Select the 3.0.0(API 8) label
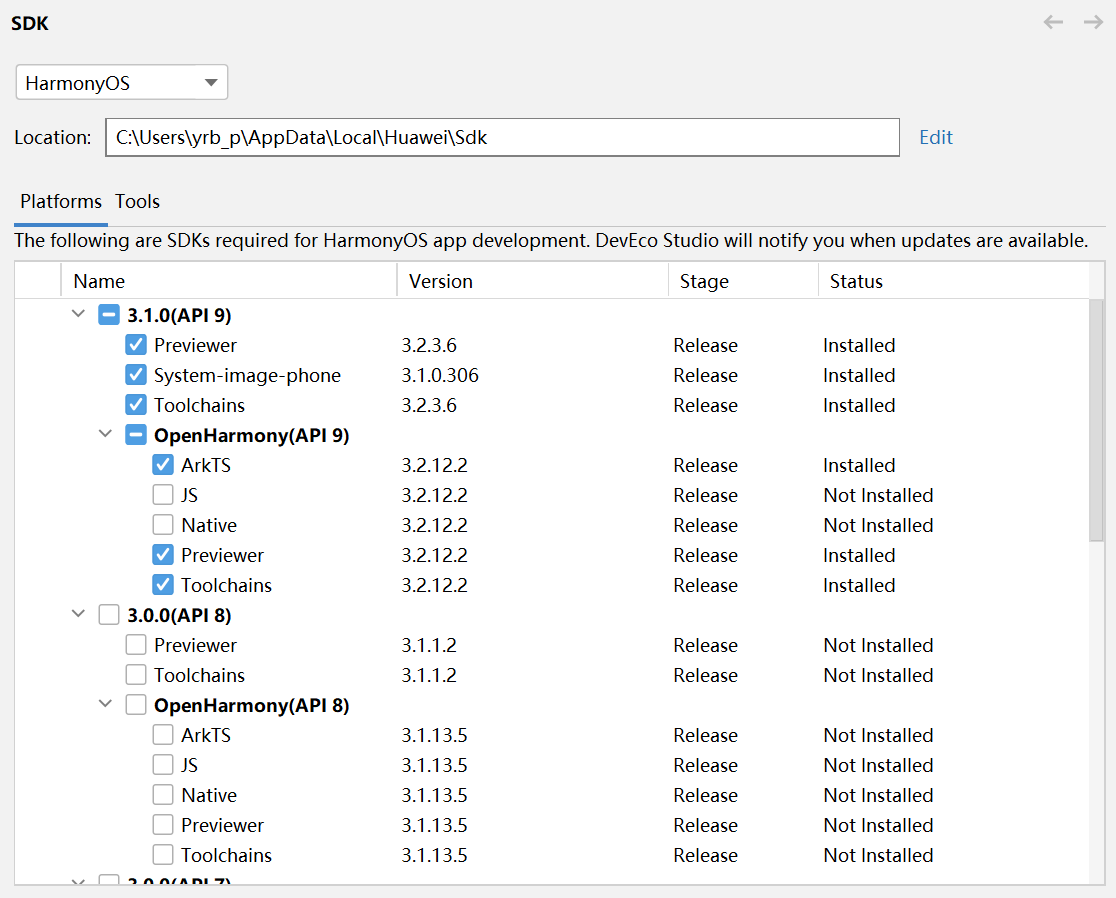Screen dimensions: 1116x898 pyautogui.click(x=179, y=616)
